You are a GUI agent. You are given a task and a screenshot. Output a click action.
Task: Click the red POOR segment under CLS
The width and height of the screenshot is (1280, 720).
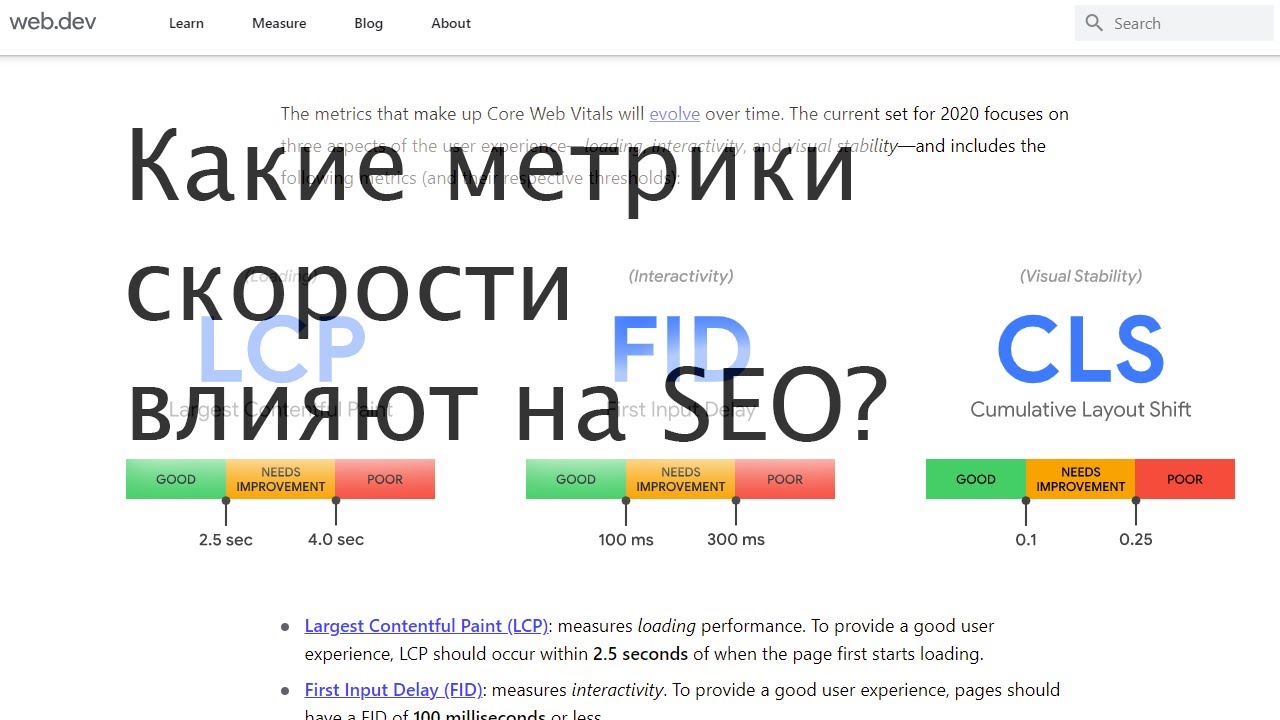pyautogui.click(x=1185, y=479)
